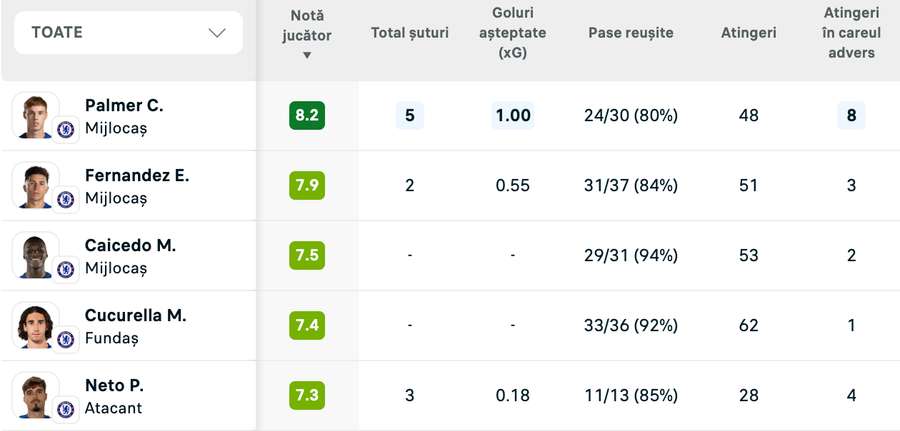Open Palmer C. player name link
Screen dimensions: 900x431
[124, 106]
